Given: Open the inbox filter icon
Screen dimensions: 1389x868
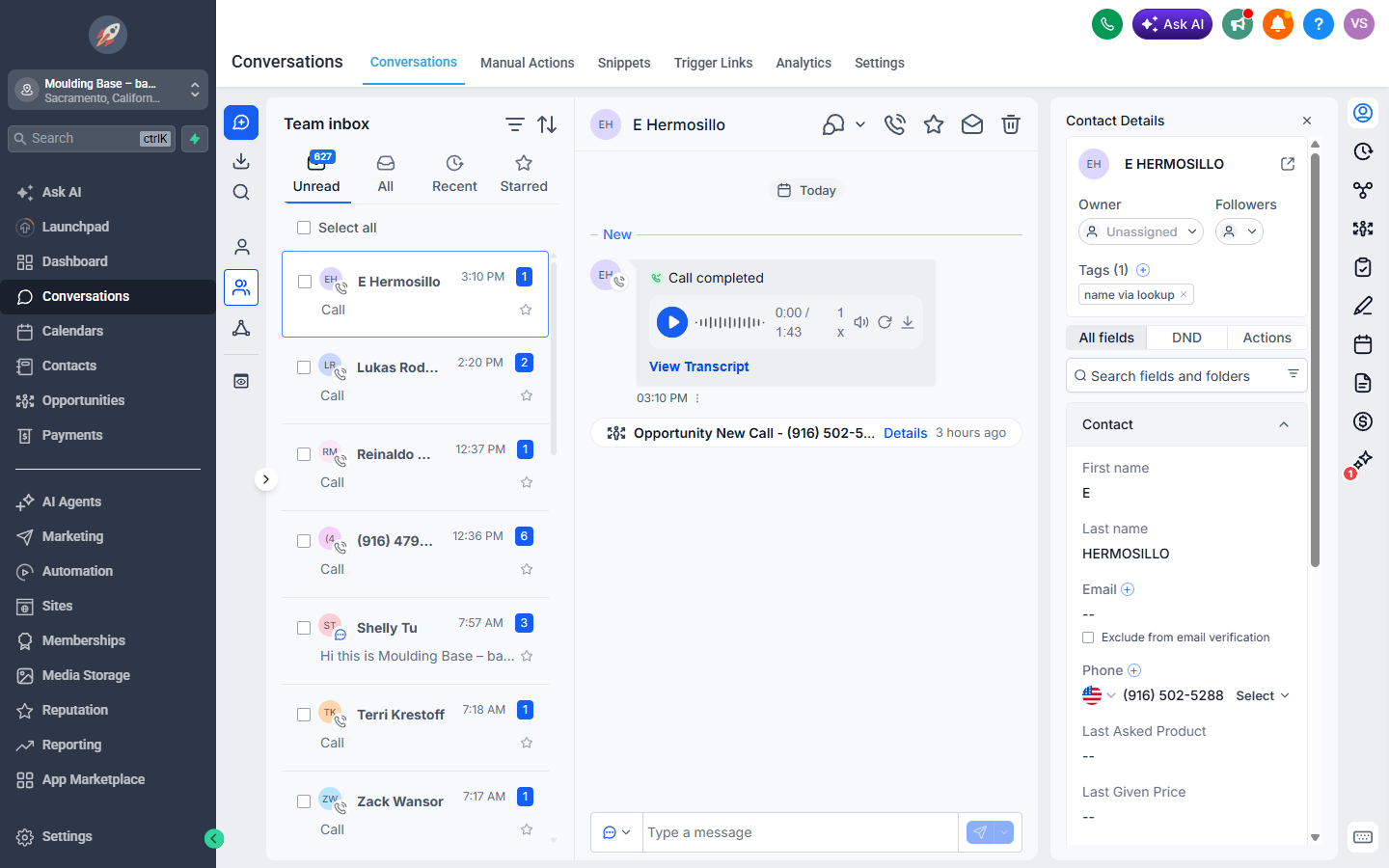Looking at the screenshot, I should pyautogui.click(x=515, y=124).
